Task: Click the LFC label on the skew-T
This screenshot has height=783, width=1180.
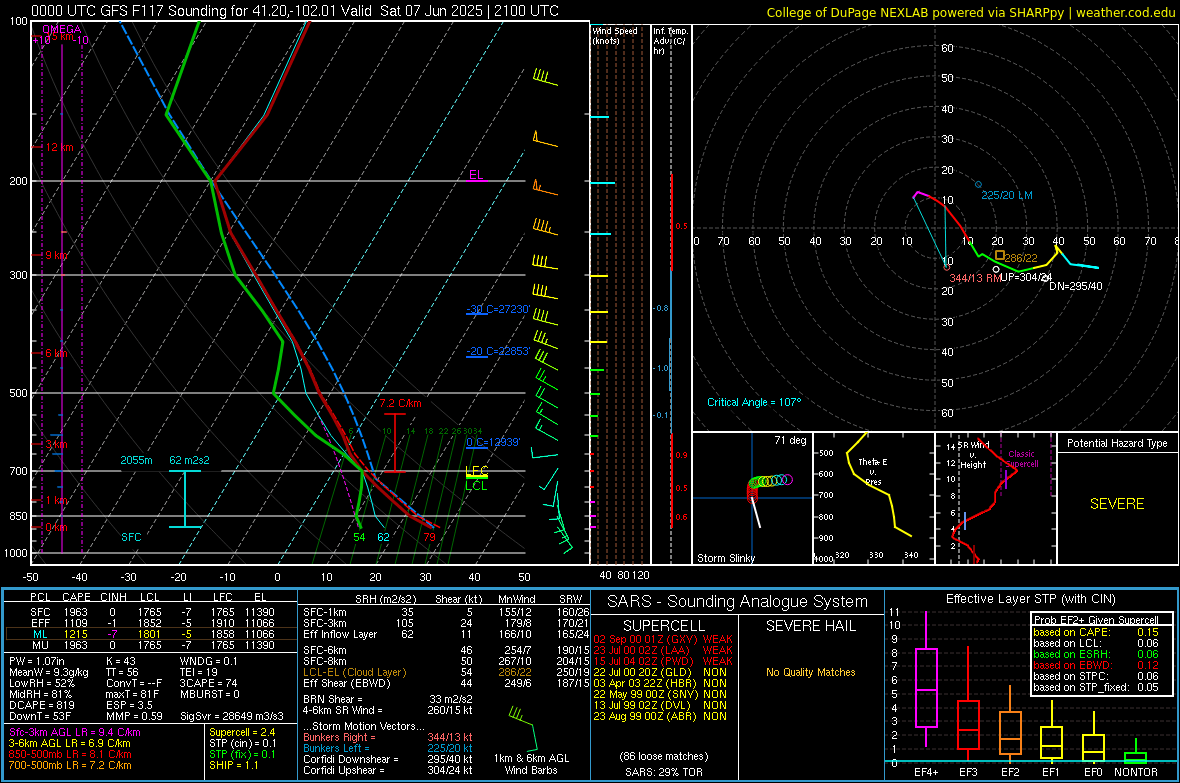Action: [x=476, y=471]
